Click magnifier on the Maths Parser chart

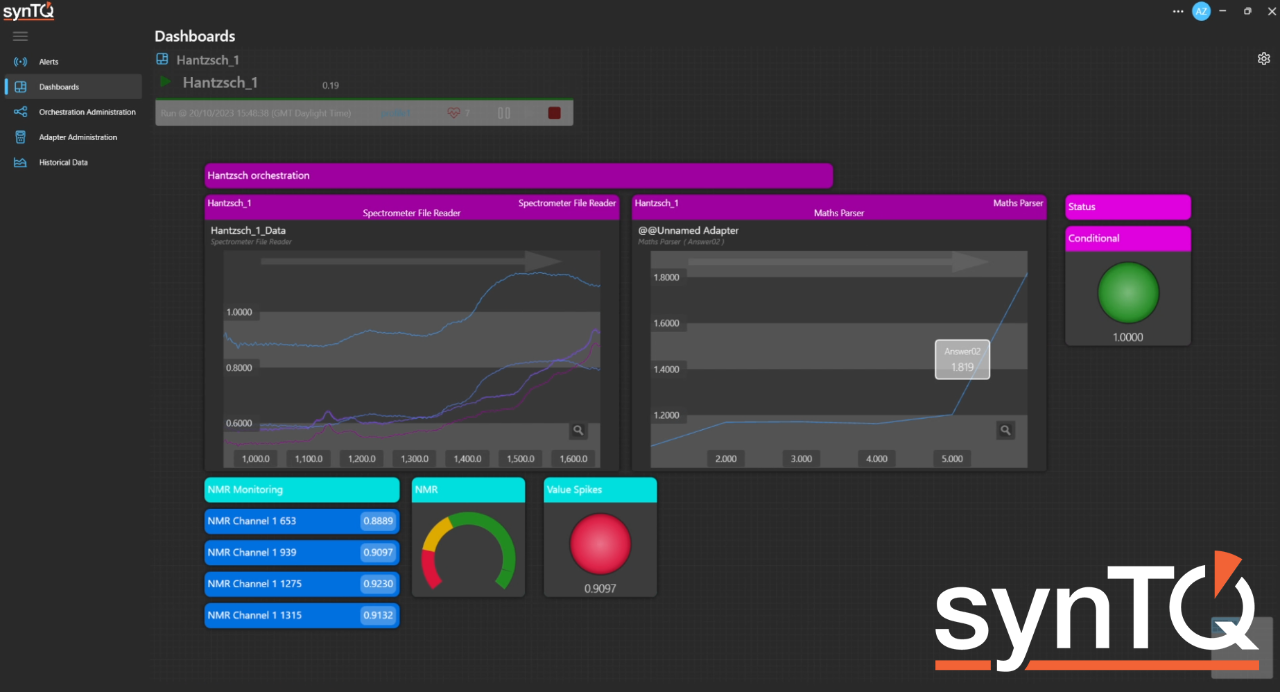click(x=1006, y=430)
